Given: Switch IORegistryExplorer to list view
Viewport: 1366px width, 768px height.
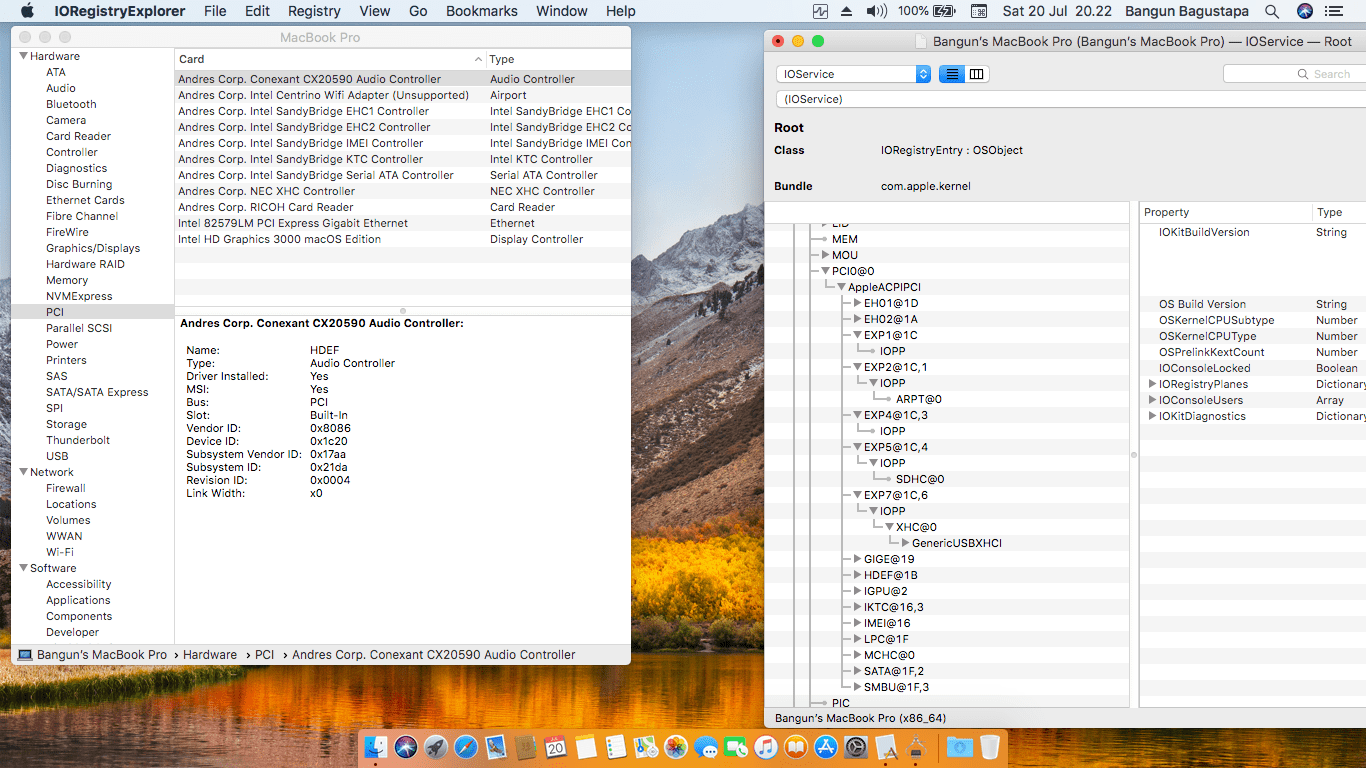Looking at the screenshot, I should coord(951,74).
